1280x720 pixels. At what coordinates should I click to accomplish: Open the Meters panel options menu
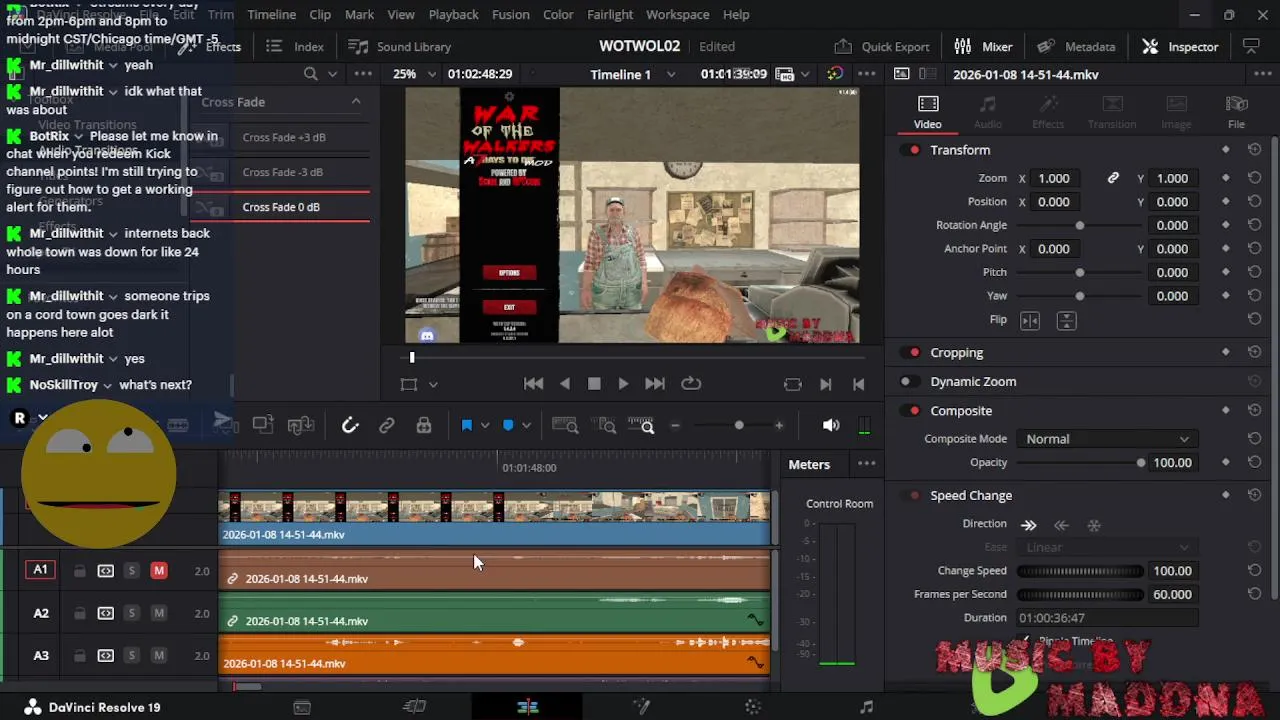pyautogui.click(x=867, y=464)
